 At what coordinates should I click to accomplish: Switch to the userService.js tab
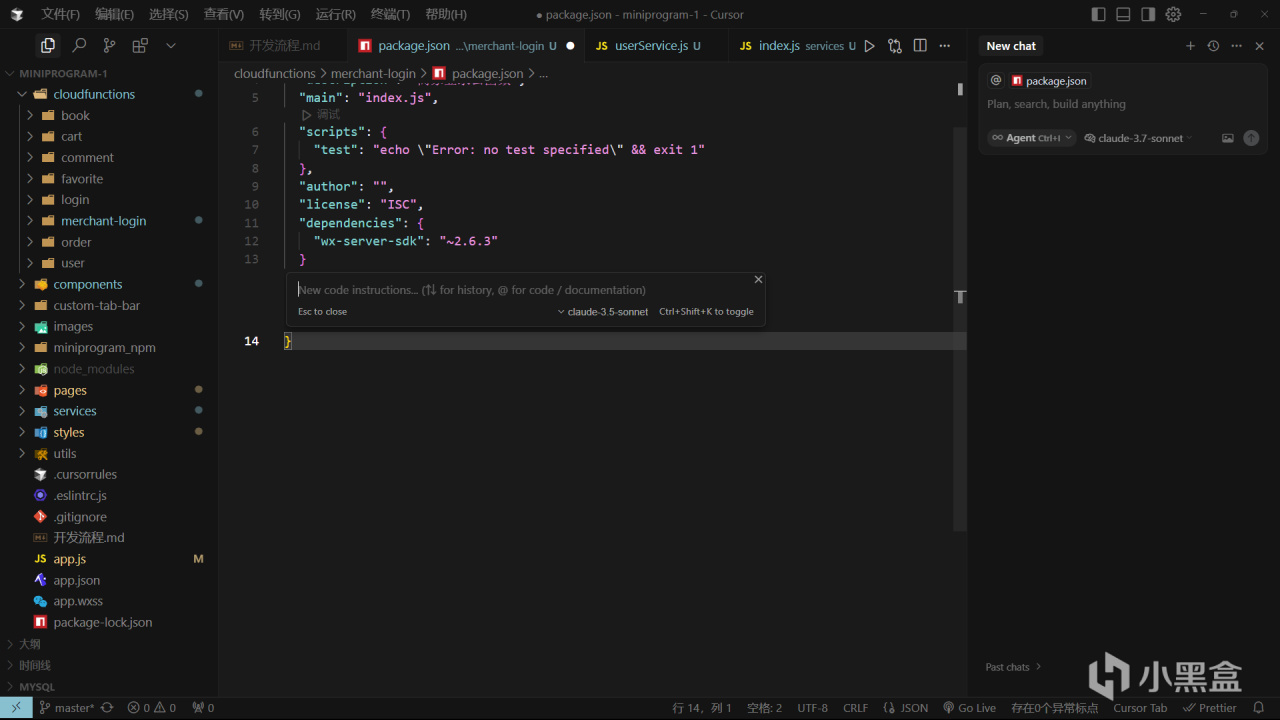coord(650,46)
